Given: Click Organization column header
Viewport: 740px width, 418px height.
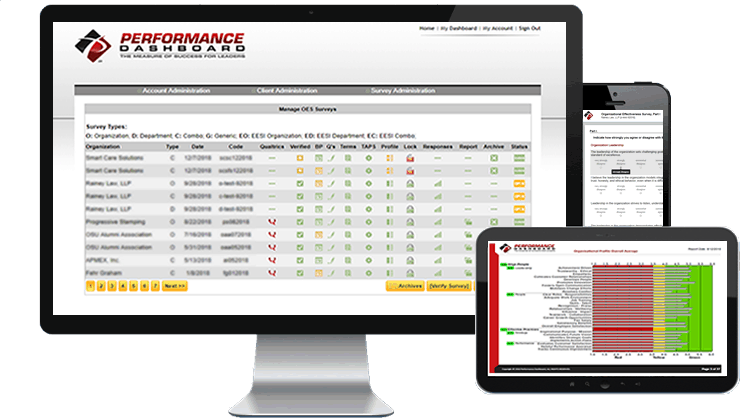Looking at the screenshot, I should [103, 147].
